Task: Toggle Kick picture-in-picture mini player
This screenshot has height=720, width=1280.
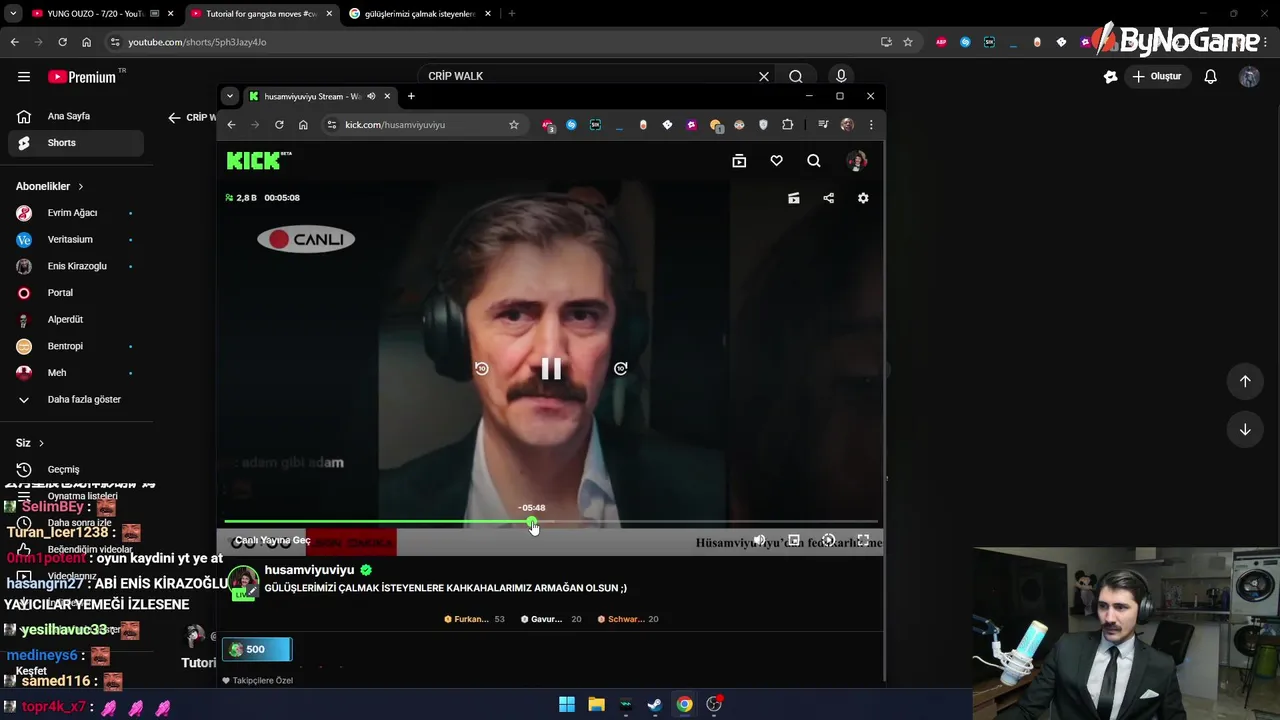Action: tap(794, 541)
